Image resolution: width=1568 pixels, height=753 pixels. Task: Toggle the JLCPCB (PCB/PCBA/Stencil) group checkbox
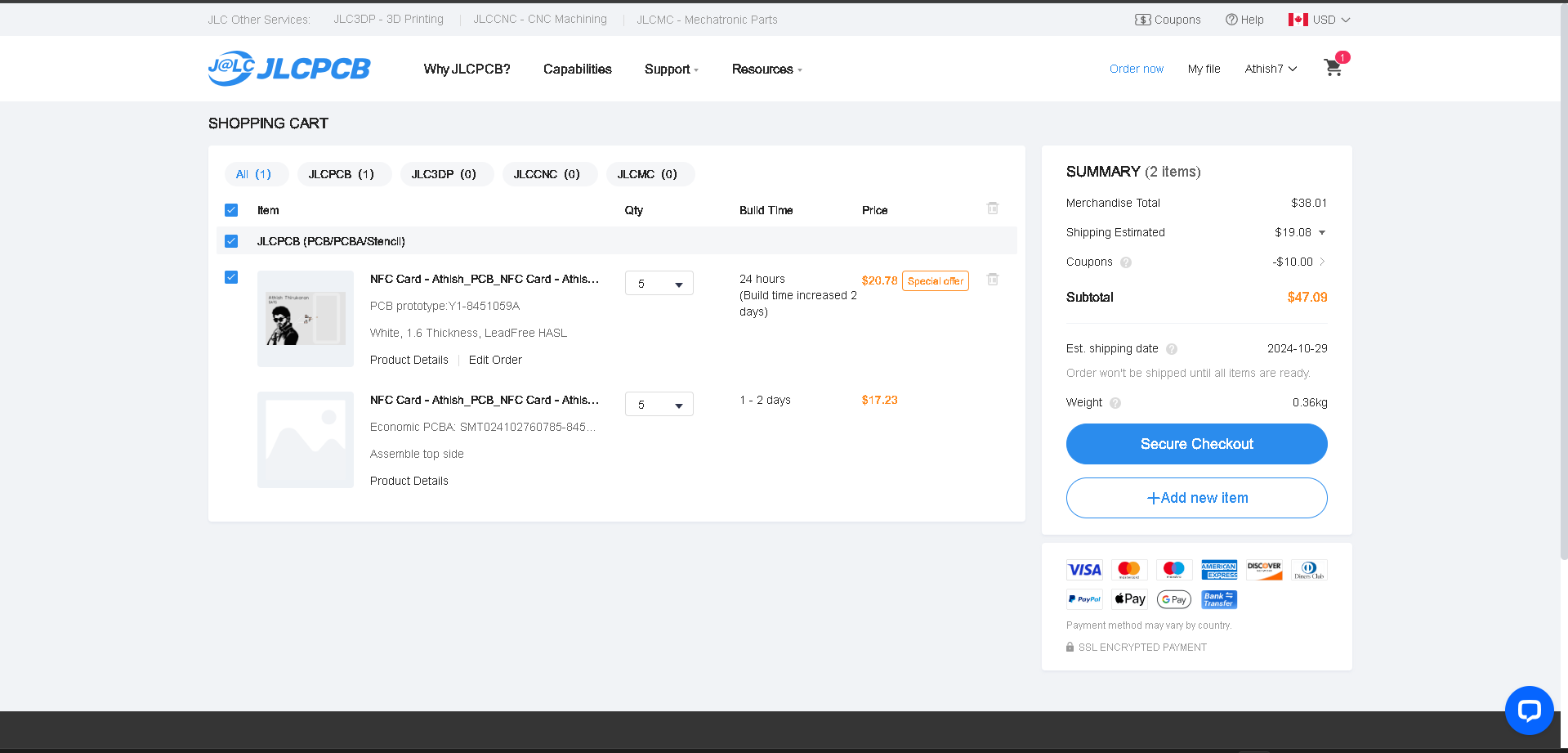tap(231, 241)
